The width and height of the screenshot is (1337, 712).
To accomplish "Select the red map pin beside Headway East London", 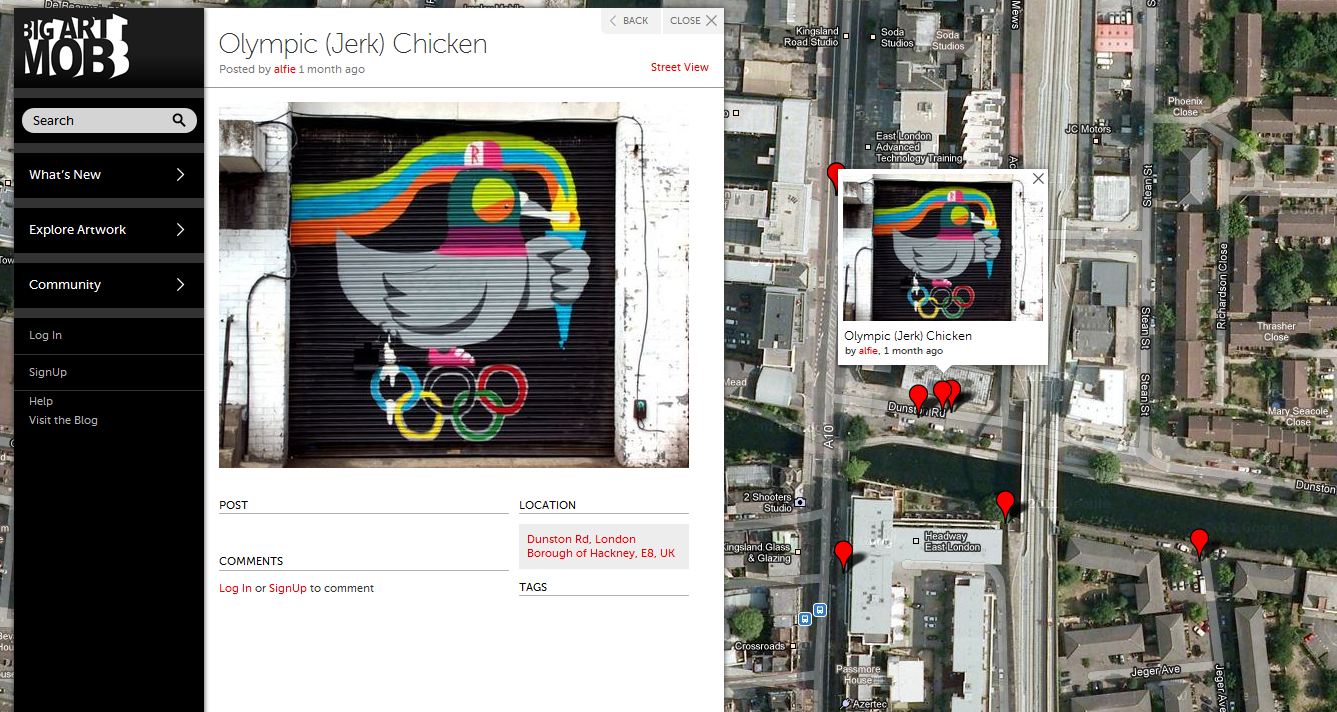I will (x=1006, y=504).
